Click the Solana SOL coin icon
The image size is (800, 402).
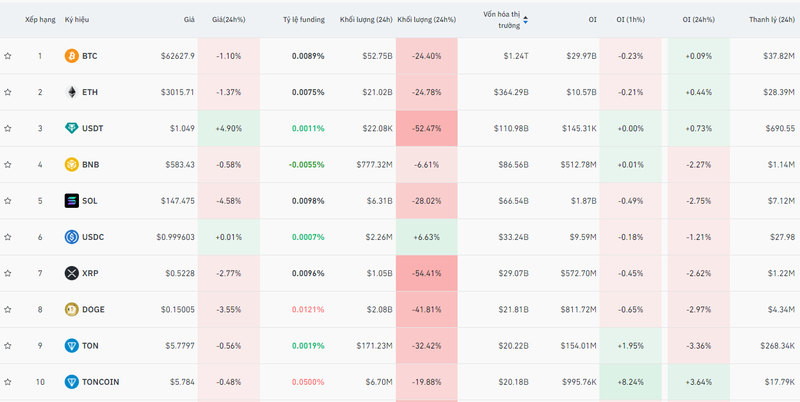pos(72,201)
